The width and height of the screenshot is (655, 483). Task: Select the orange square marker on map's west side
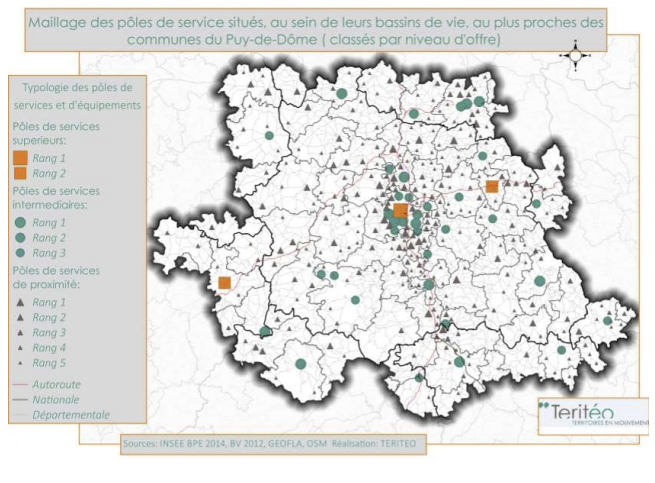225,284
